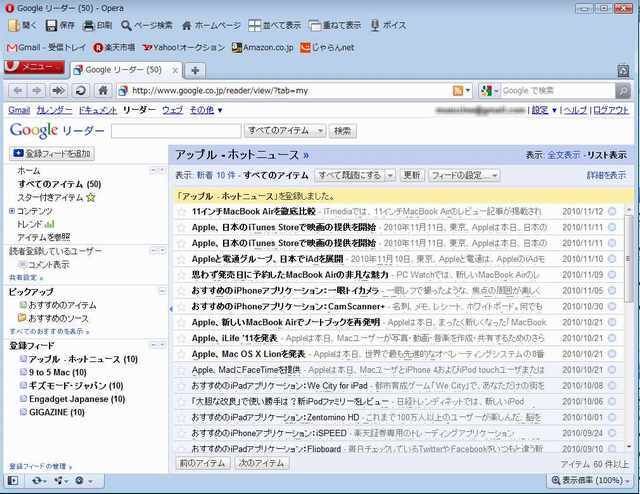Reload the current page

click(x=80, y=91)
